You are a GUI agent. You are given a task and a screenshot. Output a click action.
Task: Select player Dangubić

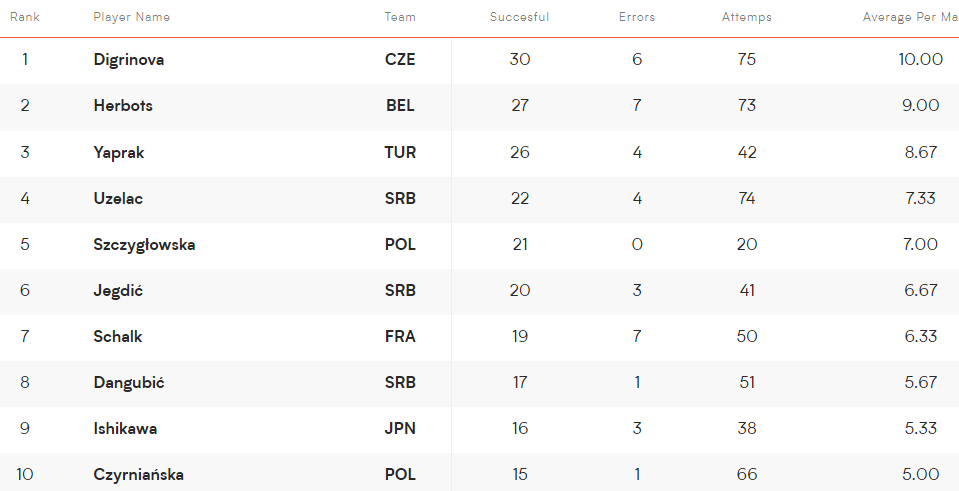coord(129,383)
